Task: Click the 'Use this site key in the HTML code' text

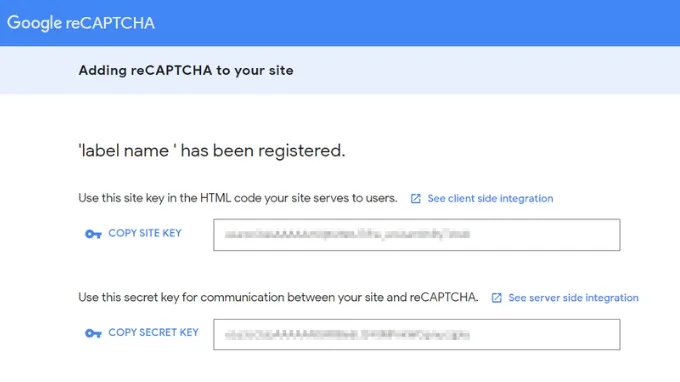Action: coord(238,198)
